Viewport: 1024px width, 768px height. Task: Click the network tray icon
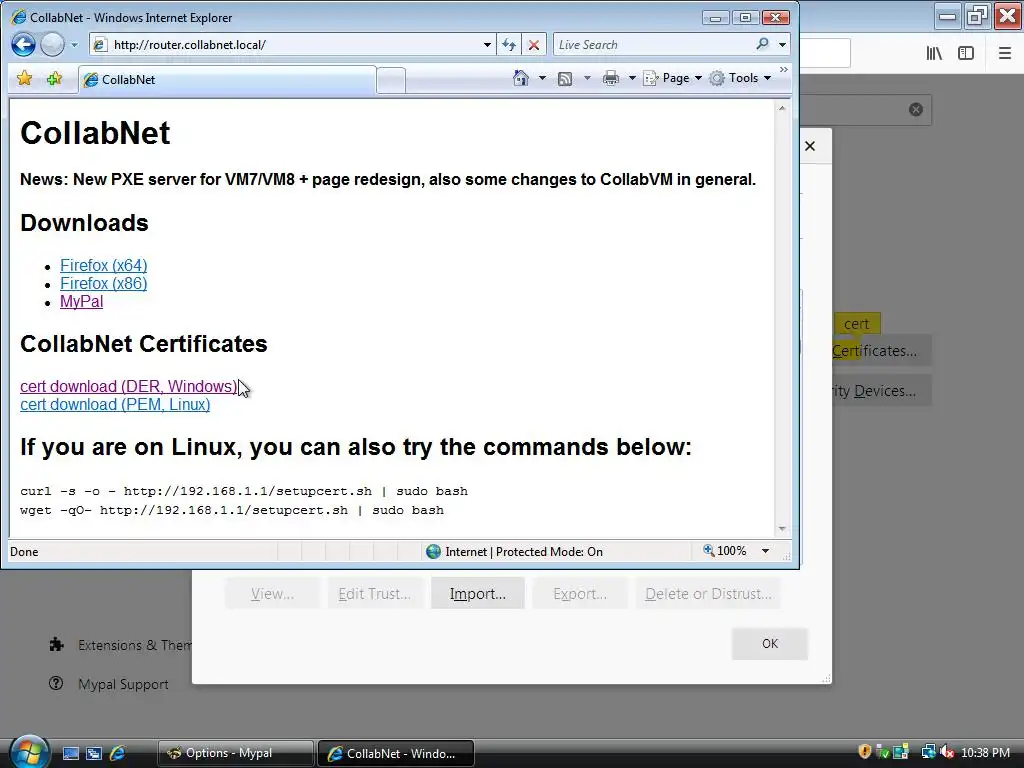pyautogui.click(x=928, y=752)
